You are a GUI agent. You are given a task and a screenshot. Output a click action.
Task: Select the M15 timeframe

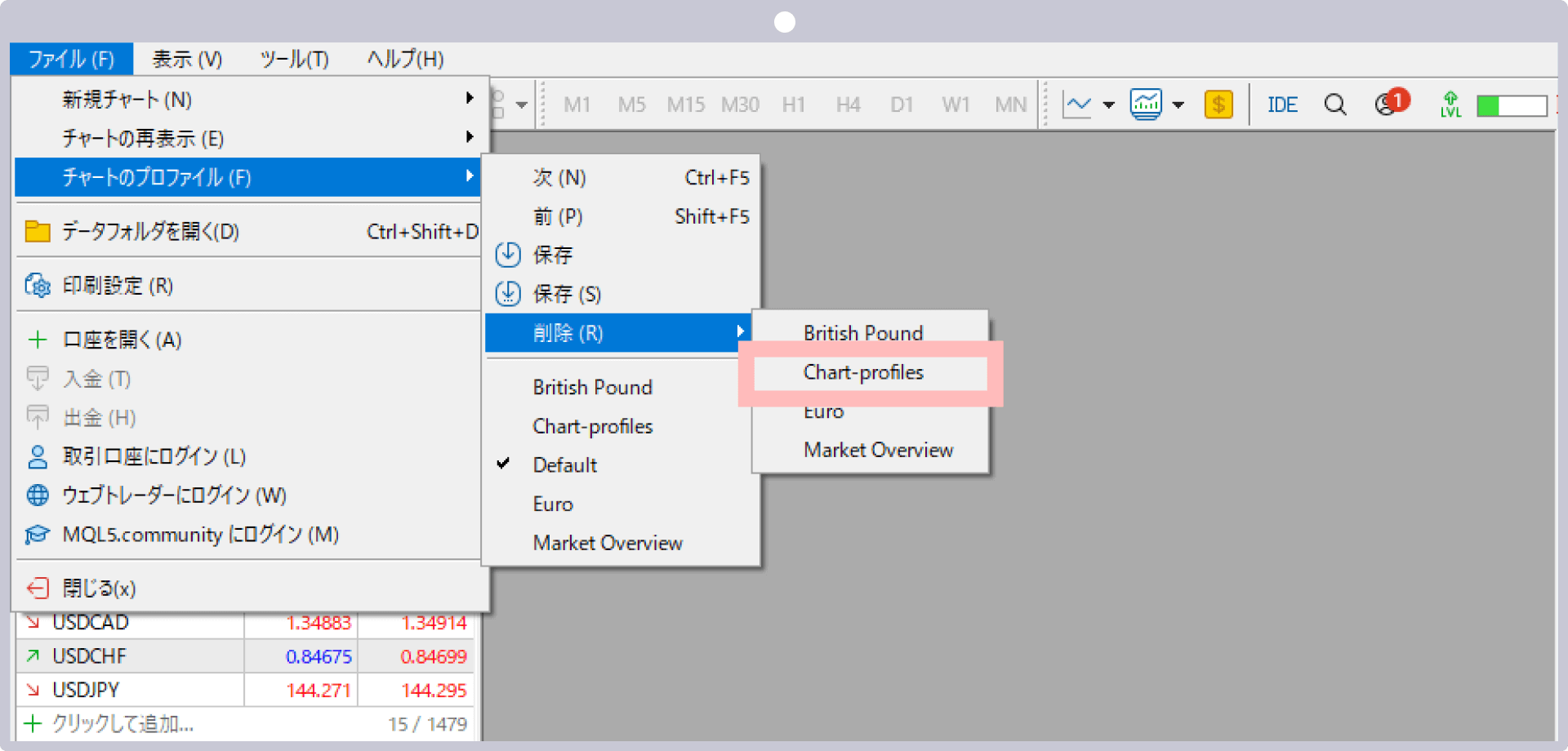[x=685, y=104]
